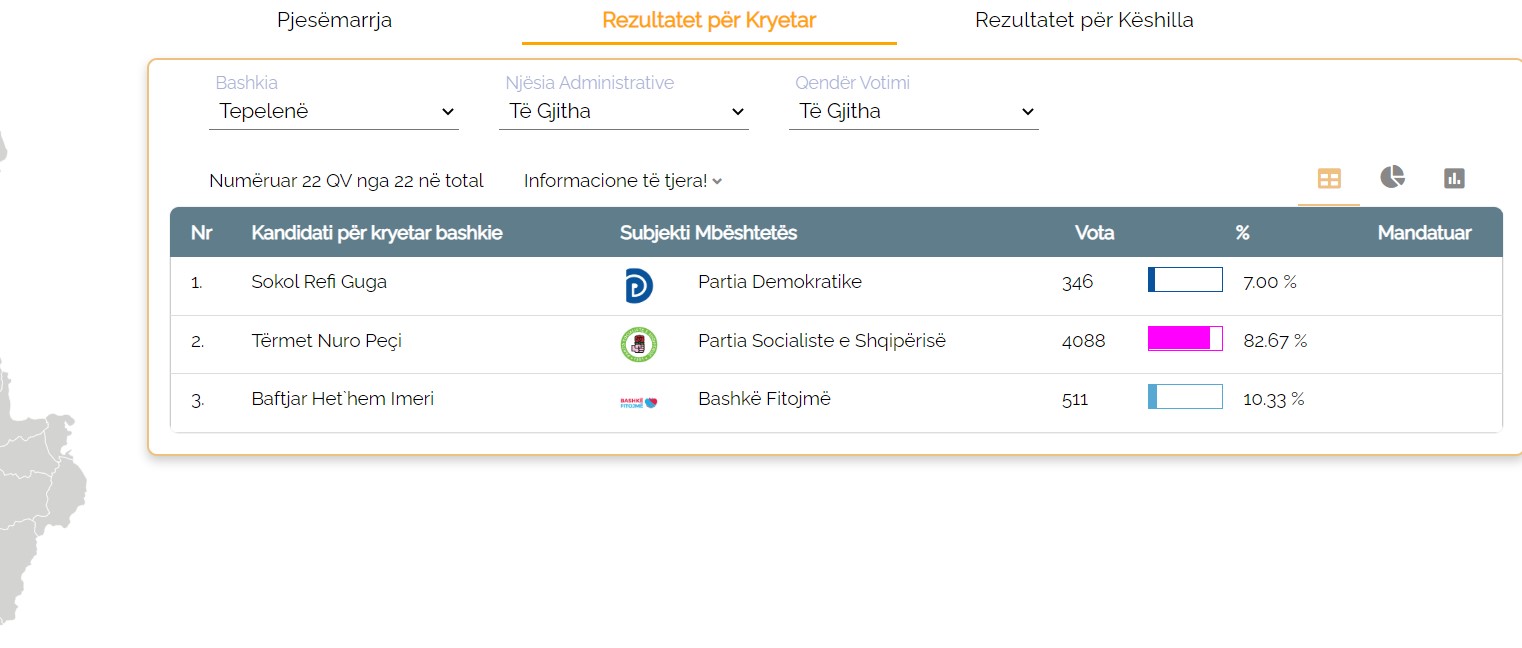Click candidate Tërmet Nuro Peçi

[326, 341]
